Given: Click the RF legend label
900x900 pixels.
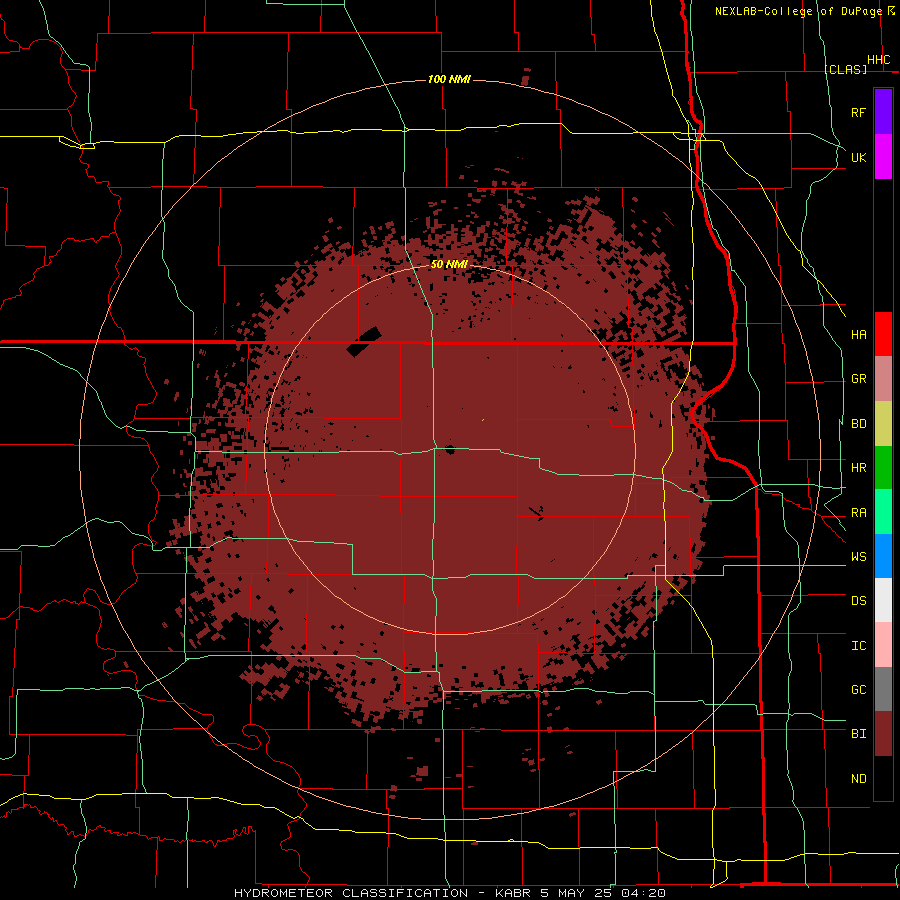Looking at the screenshot, I should coord(858,112).
